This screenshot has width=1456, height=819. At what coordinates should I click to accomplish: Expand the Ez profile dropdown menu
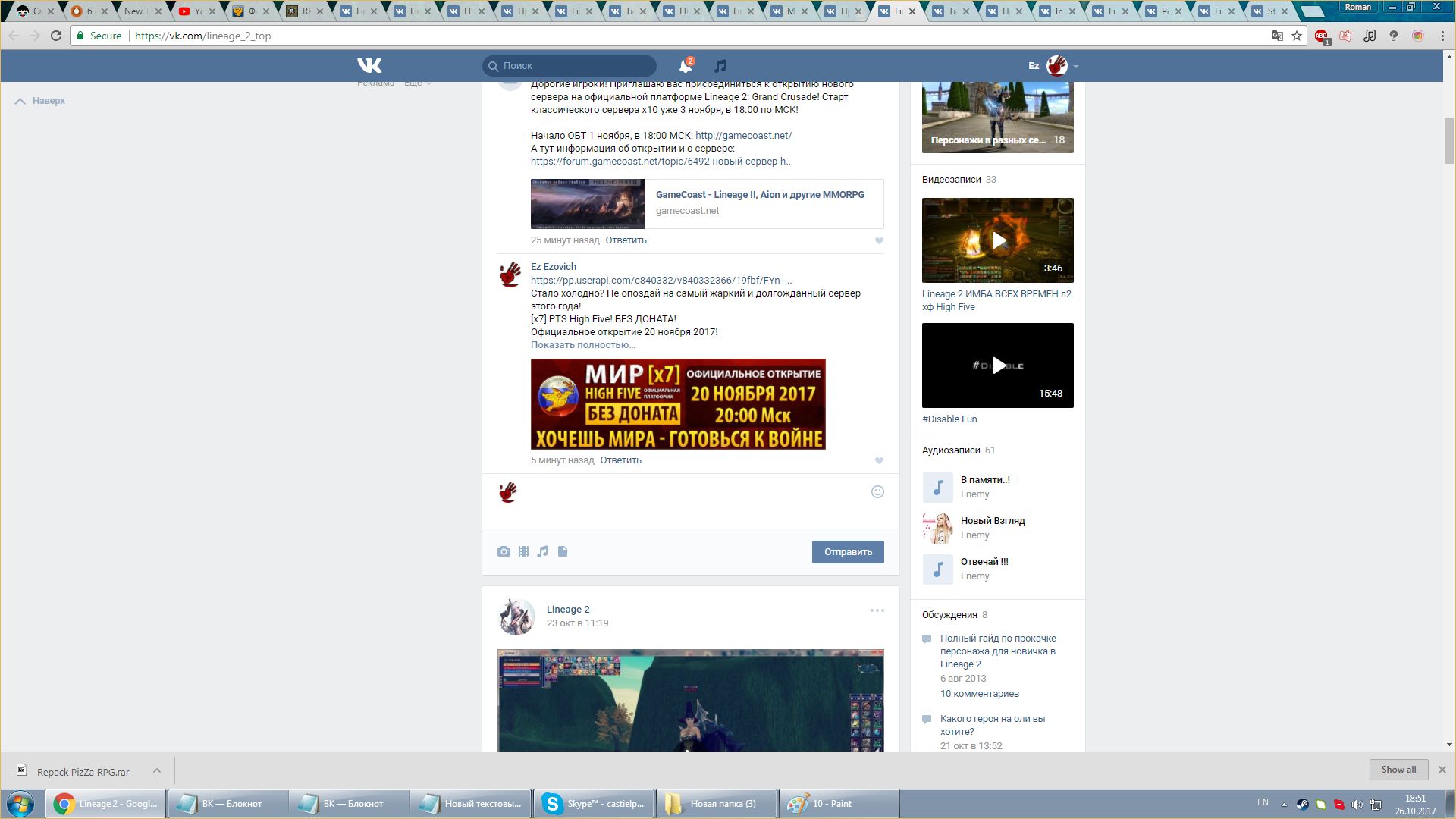[1075, 67]
